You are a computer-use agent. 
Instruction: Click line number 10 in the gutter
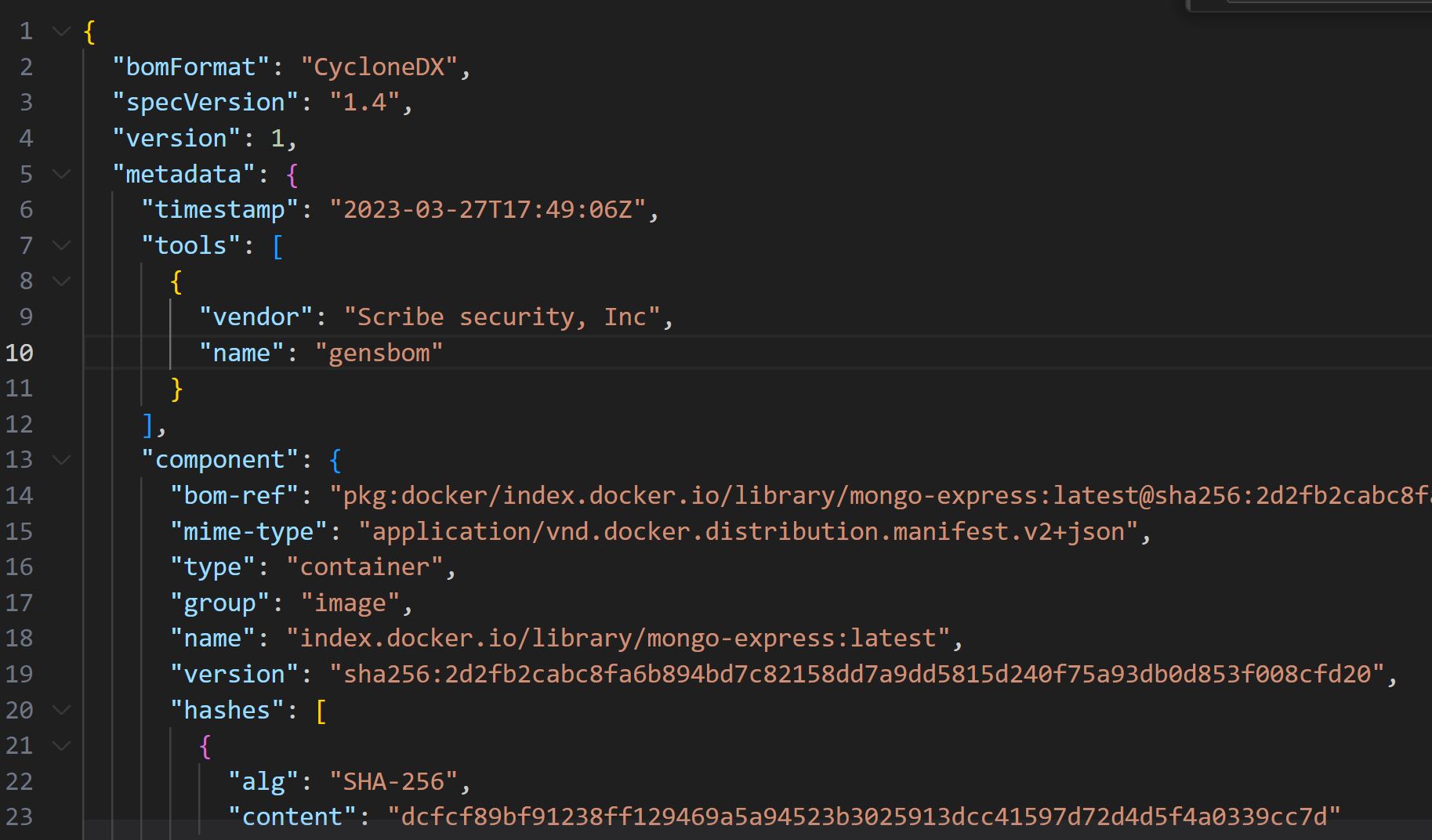pos(20,353)
